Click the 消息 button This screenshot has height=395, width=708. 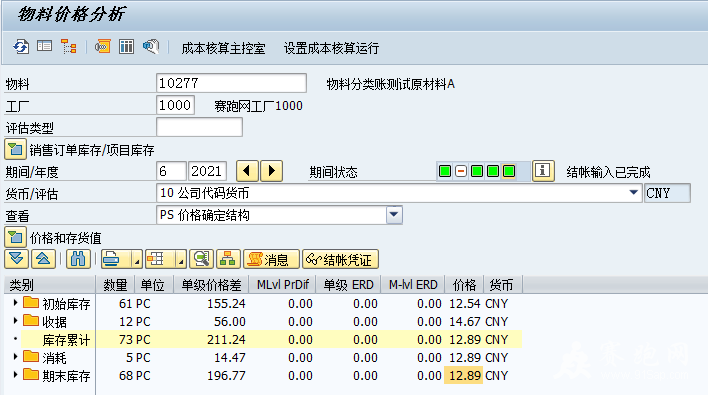point(271,259)
